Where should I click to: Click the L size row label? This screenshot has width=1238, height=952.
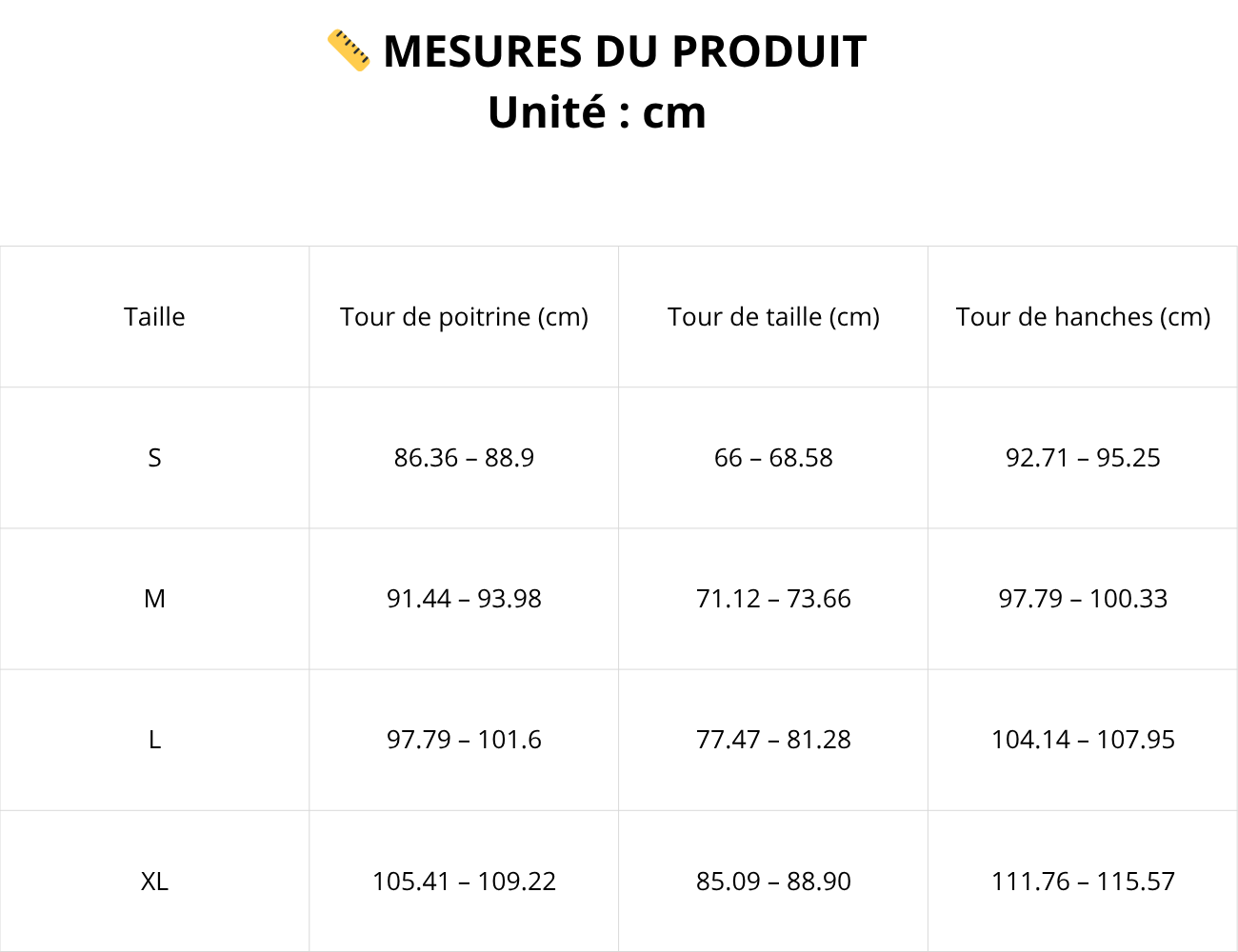click(154, 740)
